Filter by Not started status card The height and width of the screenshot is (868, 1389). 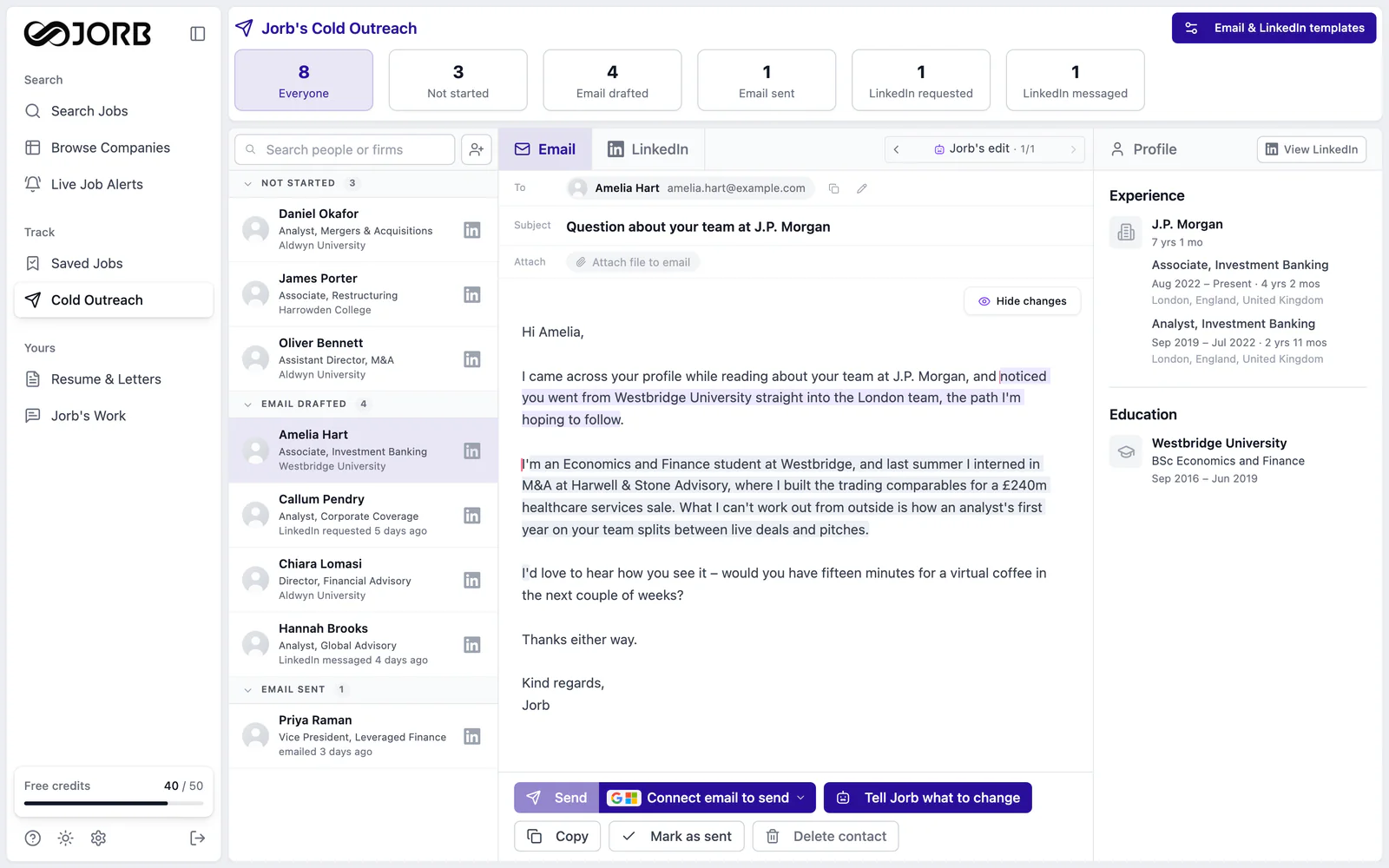[458, 81]
